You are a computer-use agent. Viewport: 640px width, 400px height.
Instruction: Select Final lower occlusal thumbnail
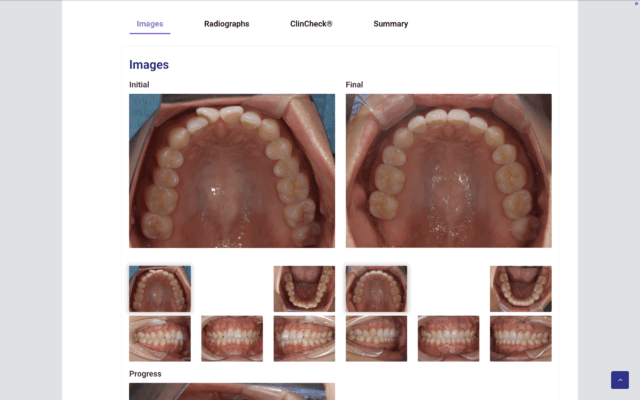click(520, 289)
